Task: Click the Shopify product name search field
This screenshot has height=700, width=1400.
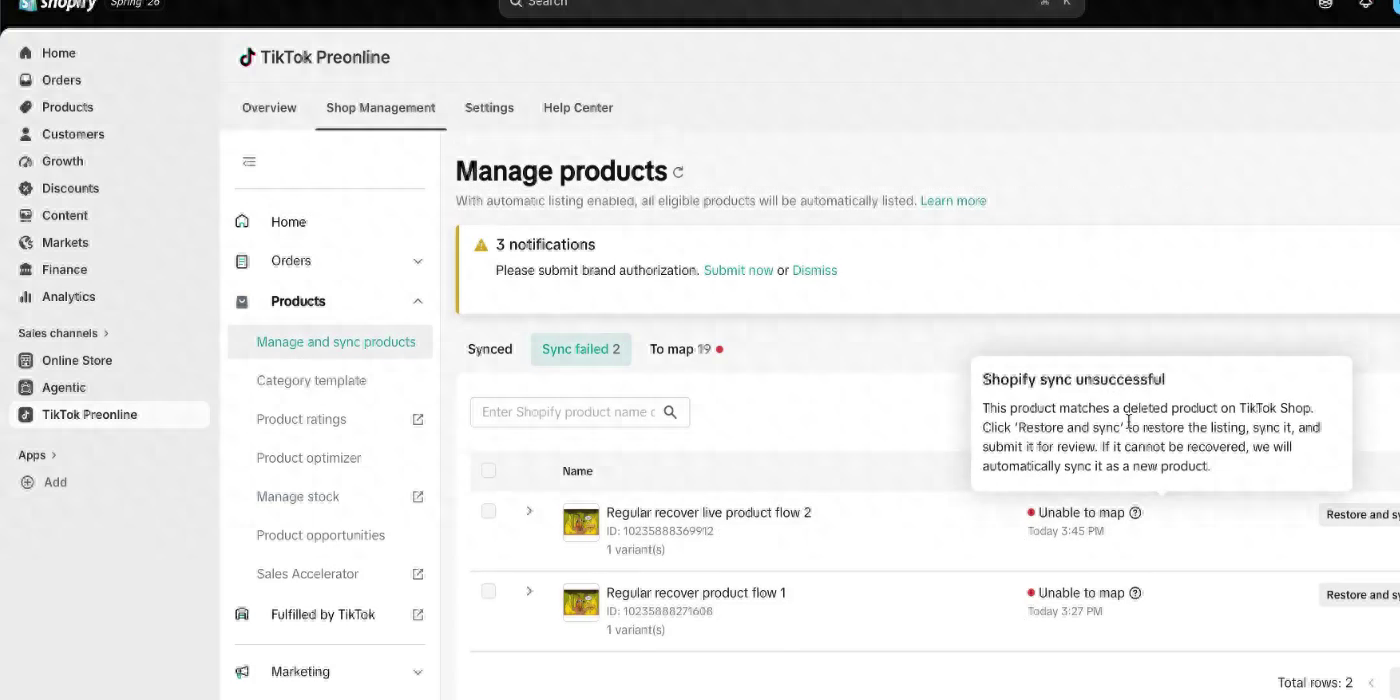Action: (x=568, y=412)
